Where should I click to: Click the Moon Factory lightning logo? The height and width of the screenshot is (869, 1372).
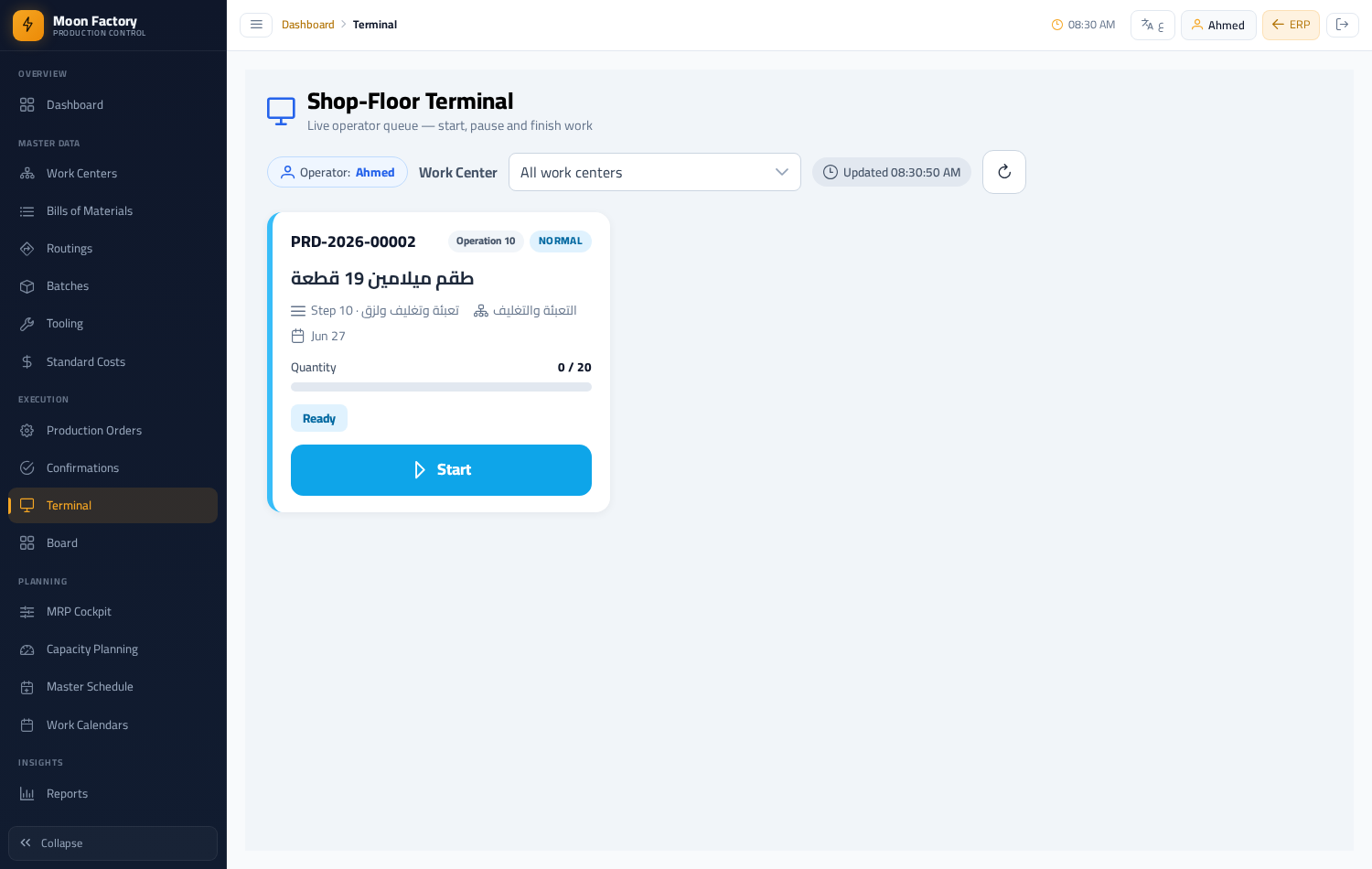click(28, 26)
